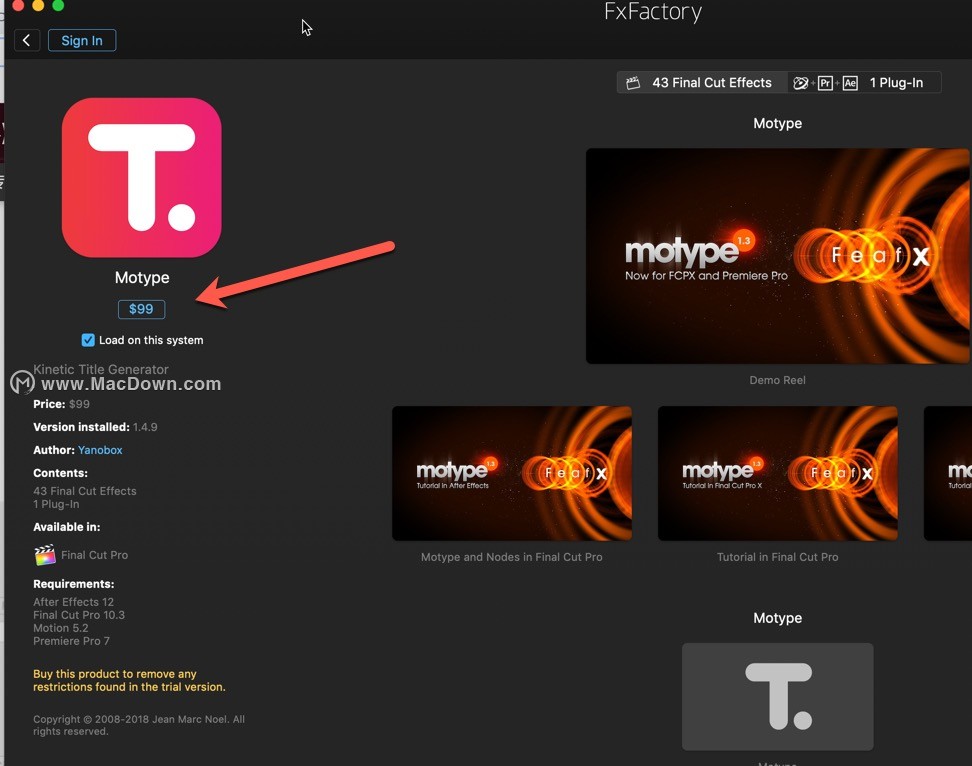Go back using the chevron button
The width and height of the screenshot is (972, 766).
pos(27,40)
